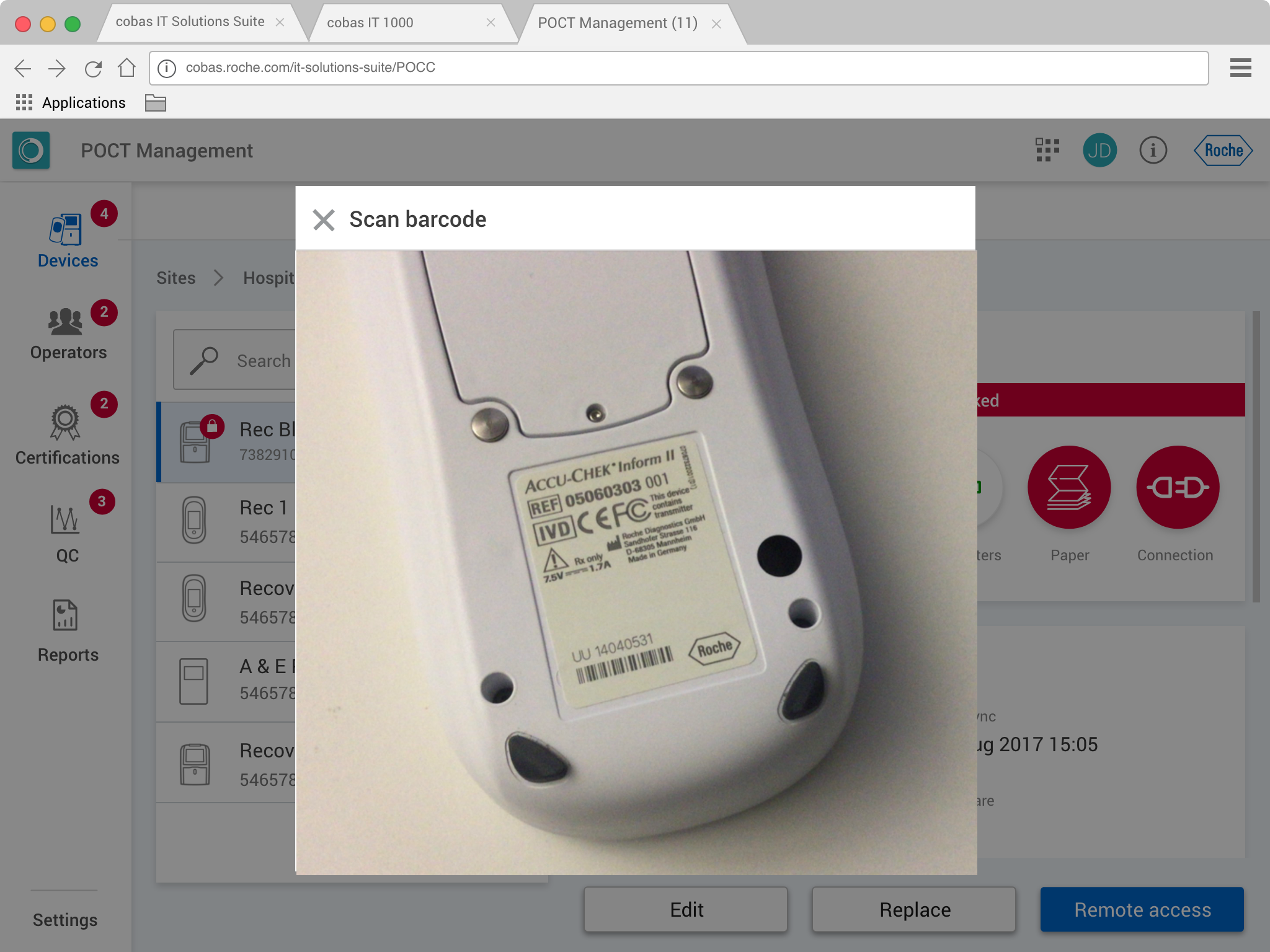Open the apps grid launcher icon
The width and height of the screenshot is (1270, 952).
click(x=1047, y=151)
